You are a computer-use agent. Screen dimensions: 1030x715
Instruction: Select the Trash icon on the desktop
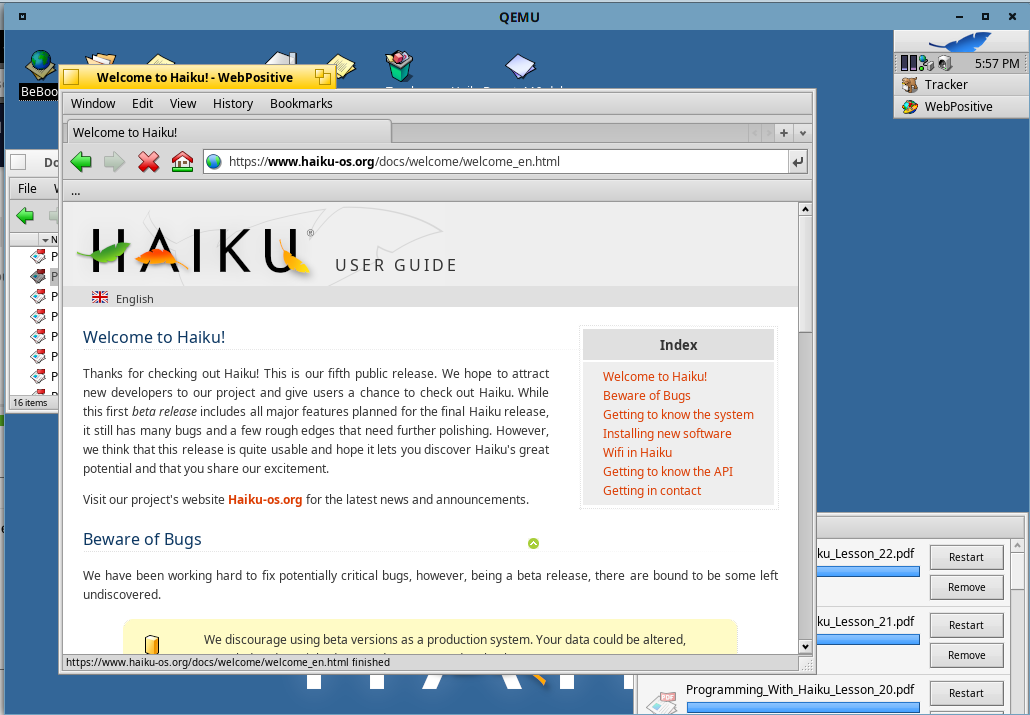point(399,66)
